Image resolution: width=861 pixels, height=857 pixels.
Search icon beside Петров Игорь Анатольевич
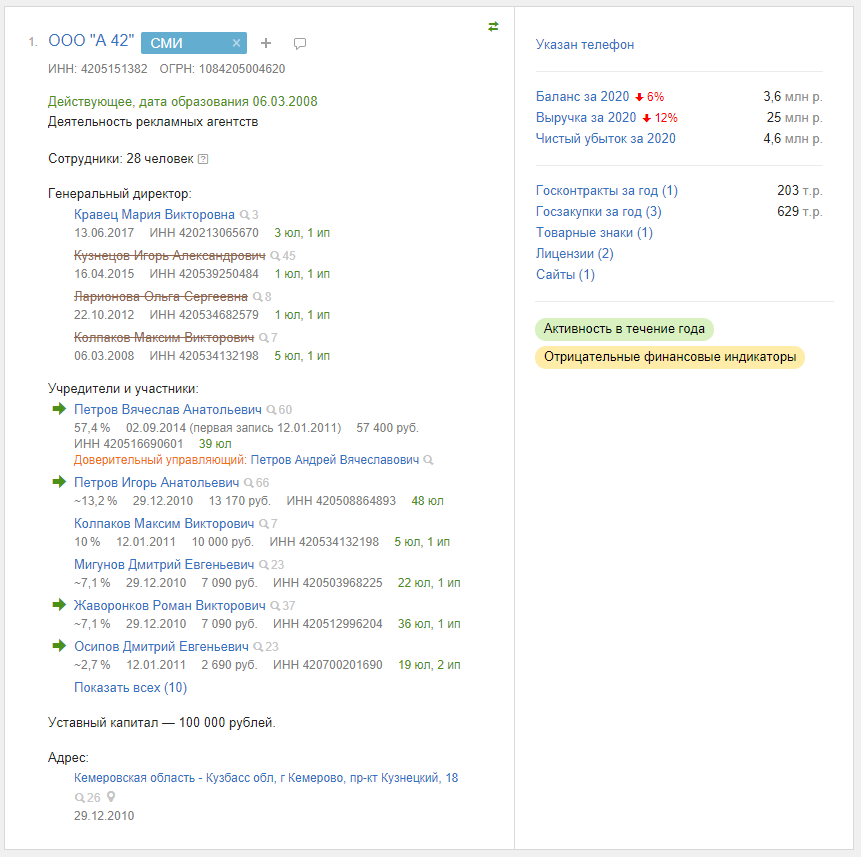249,483
